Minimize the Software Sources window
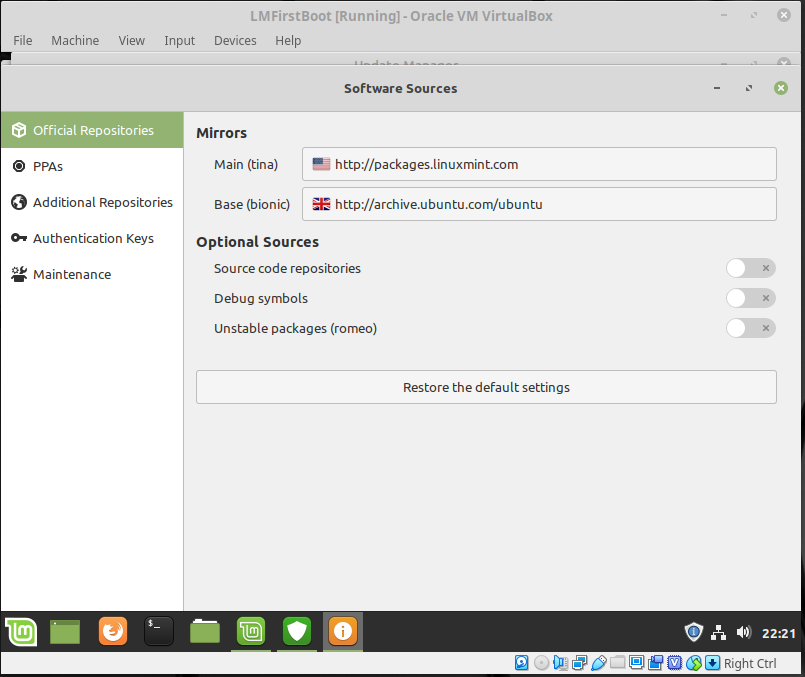Screen dimensions: 805x677 point(717,88)
